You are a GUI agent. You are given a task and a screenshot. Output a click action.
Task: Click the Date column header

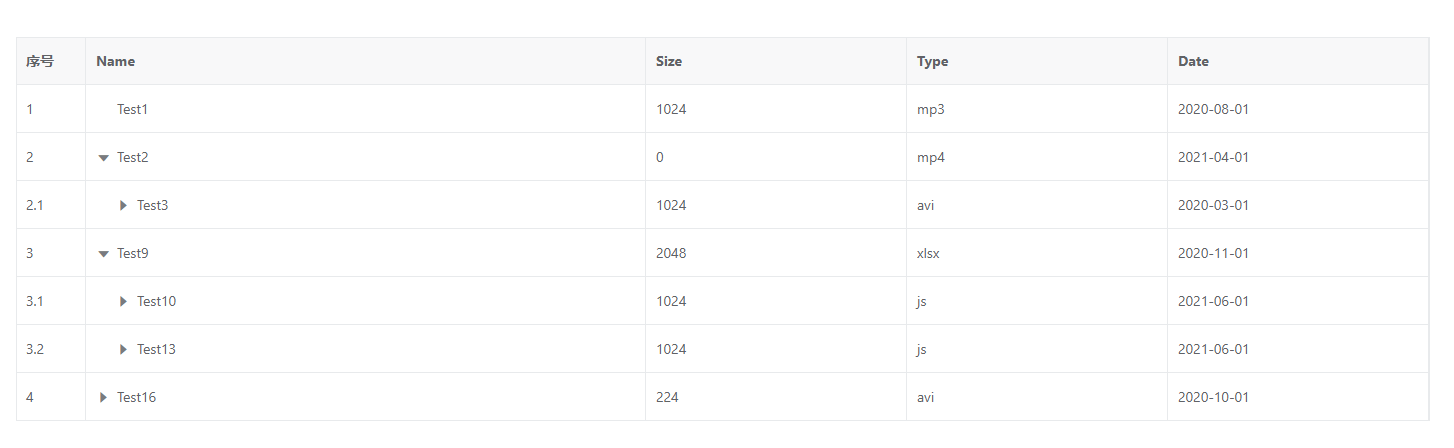click(1193, 61)
